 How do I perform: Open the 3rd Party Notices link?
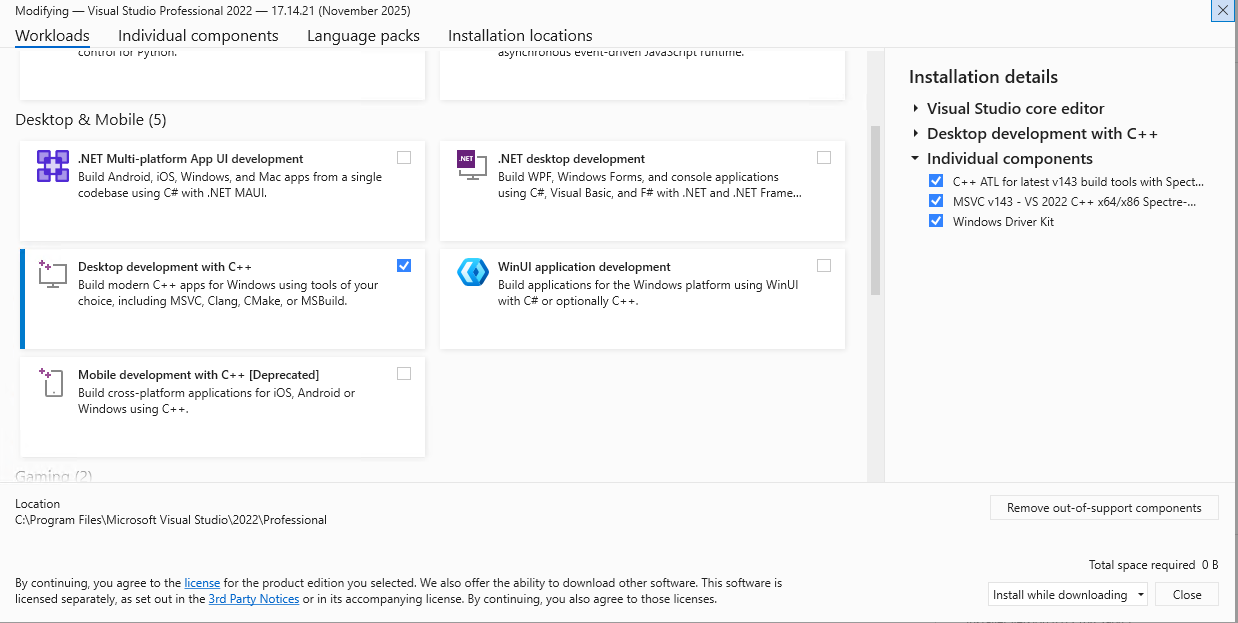[x=253, y=599]
